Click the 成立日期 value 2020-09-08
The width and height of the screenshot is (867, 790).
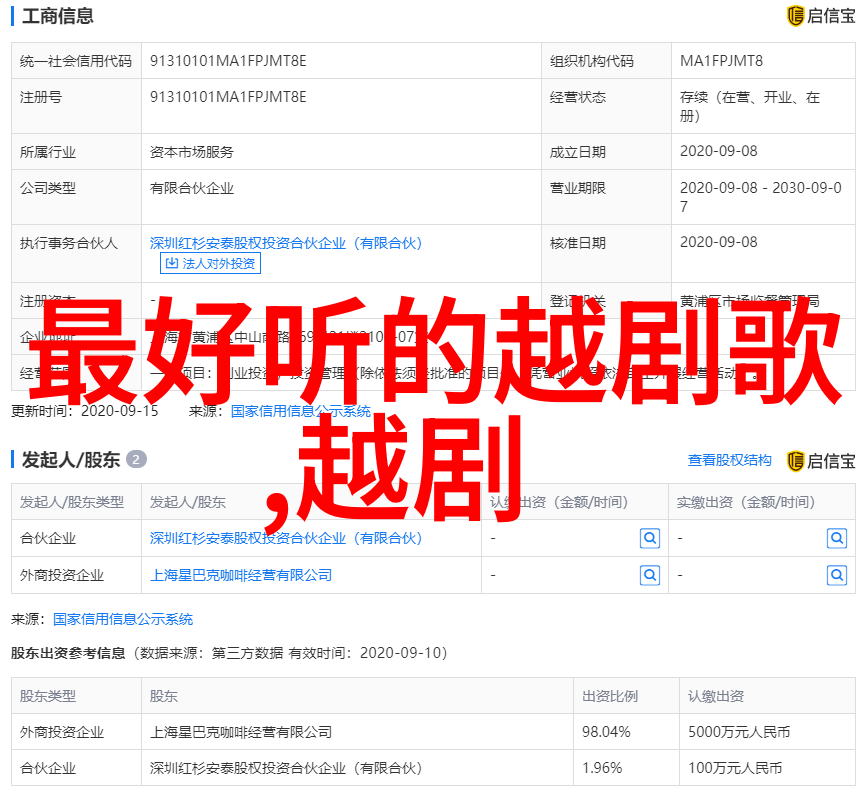click(718, 151)
